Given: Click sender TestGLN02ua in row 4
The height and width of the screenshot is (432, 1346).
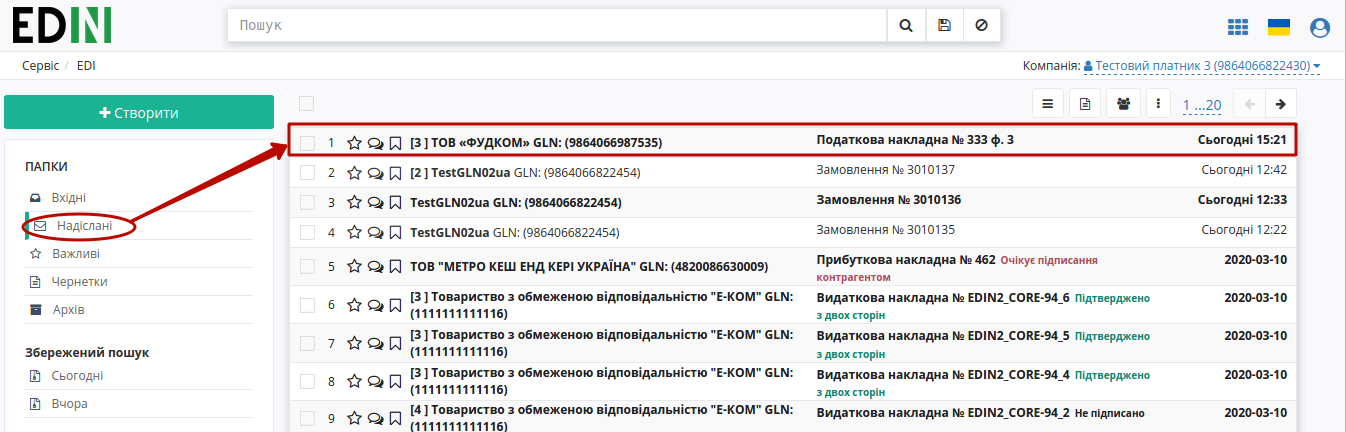Looking at the screenshot, I should (450, 232).
